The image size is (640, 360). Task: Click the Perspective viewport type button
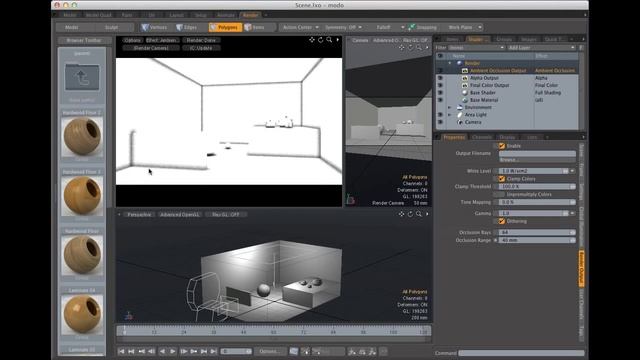(139, 215)
